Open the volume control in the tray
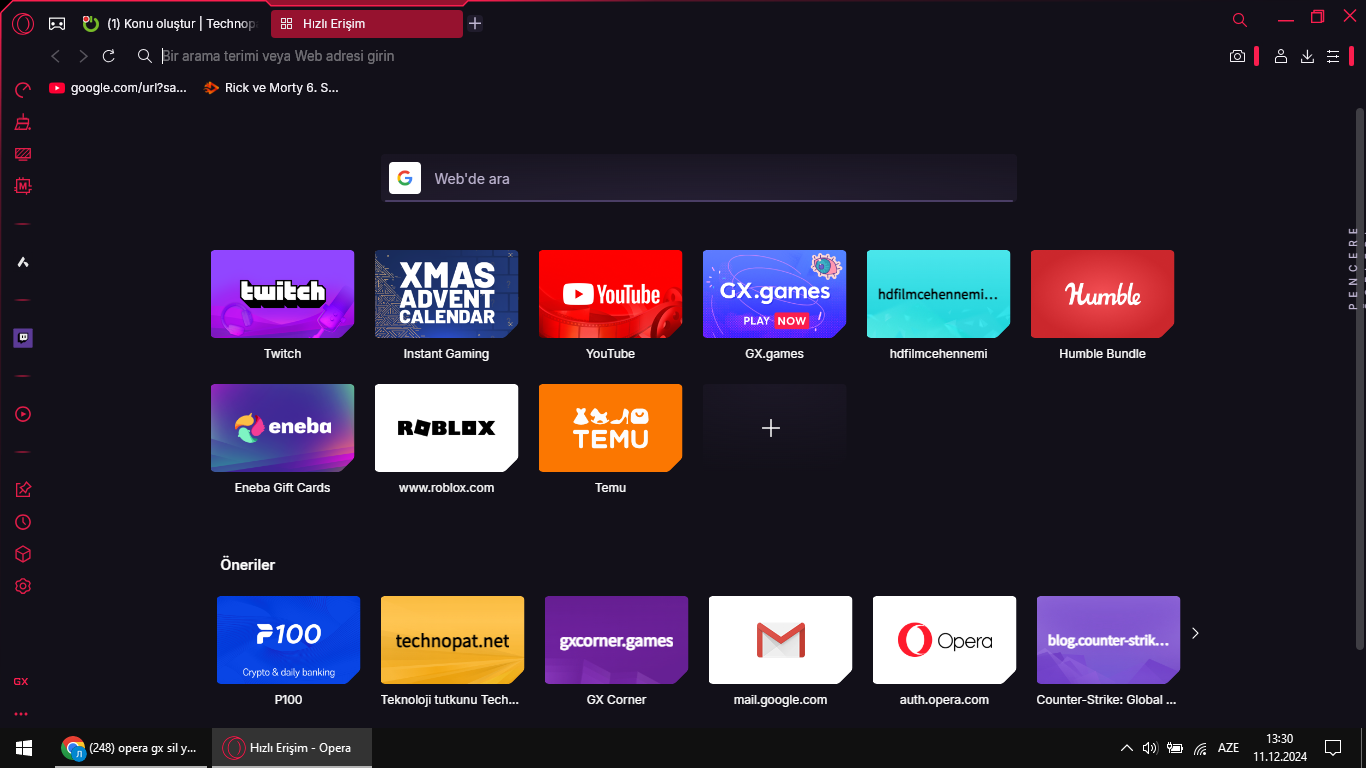This screenshot has height=768, width=1366. (1150, 747)
